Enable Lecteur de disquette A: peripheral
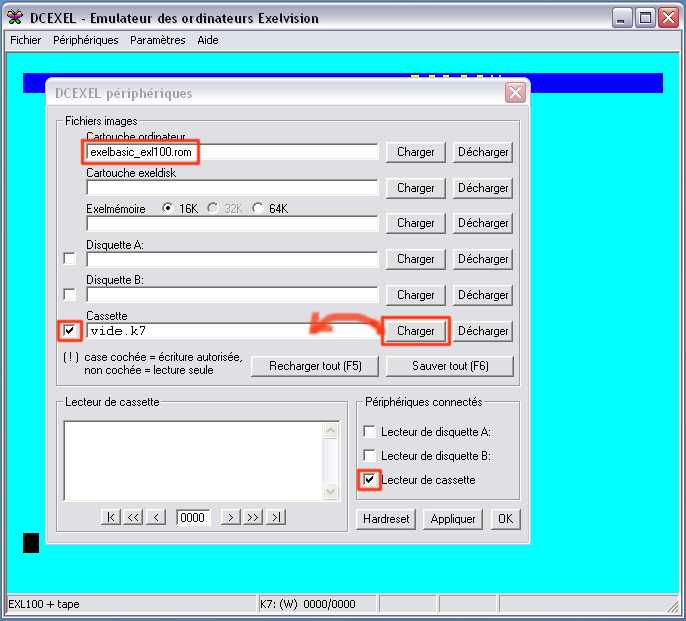 (x=369, y=432)
